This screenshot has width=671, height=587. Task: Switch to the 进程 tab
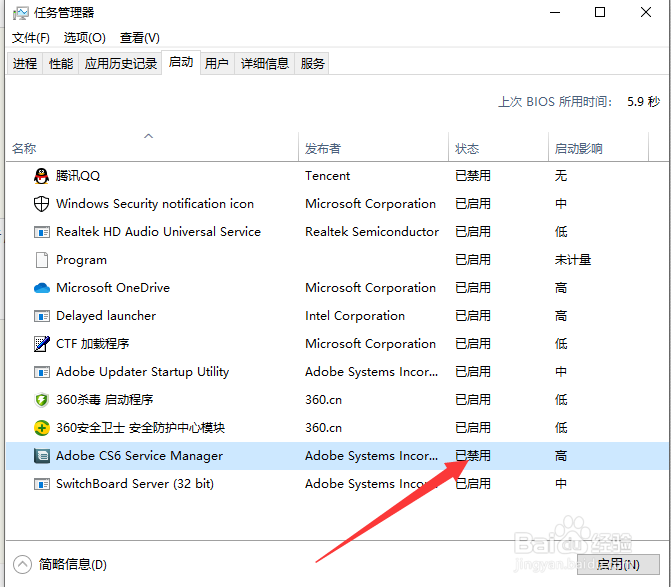(x=25, y=63)
